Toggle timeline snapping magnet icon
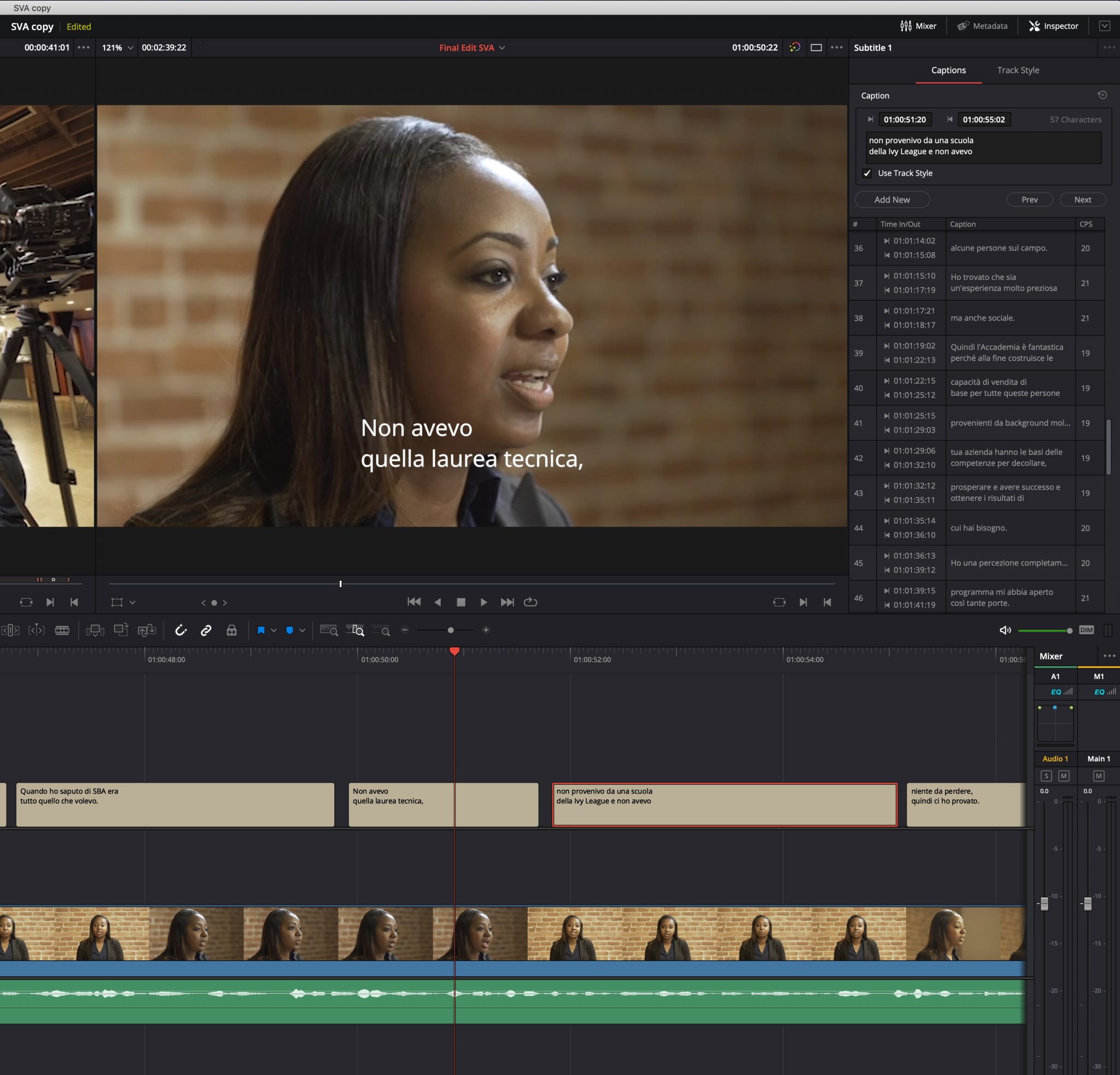The width and height of the screenshot is (1120, 1075). coord(180,630)
